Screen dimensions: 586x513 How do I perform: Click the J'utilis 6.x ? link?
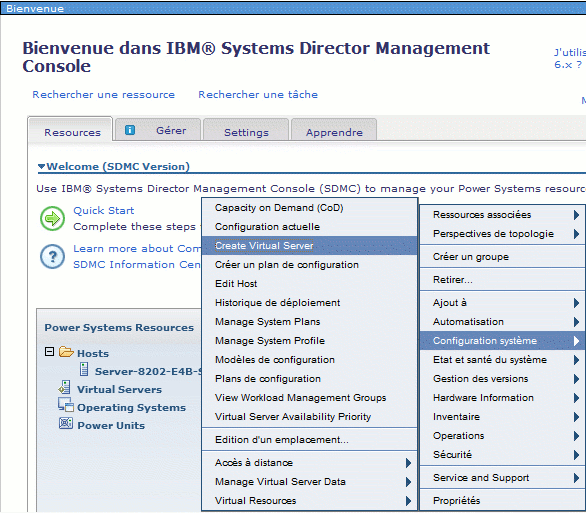pos(570,58)
